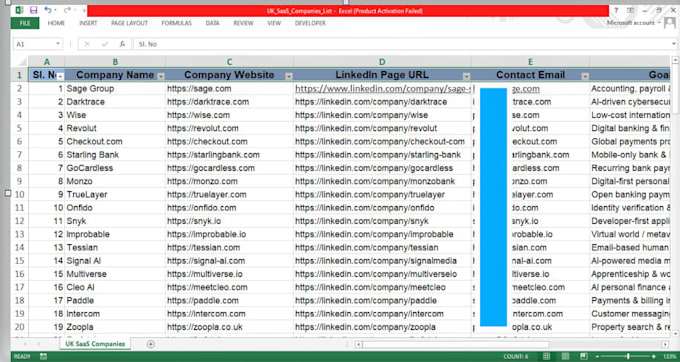The width and height of the screenshot is (680, 362).
Task: Open the DEVELOPER tab
Action: [310, 23]
